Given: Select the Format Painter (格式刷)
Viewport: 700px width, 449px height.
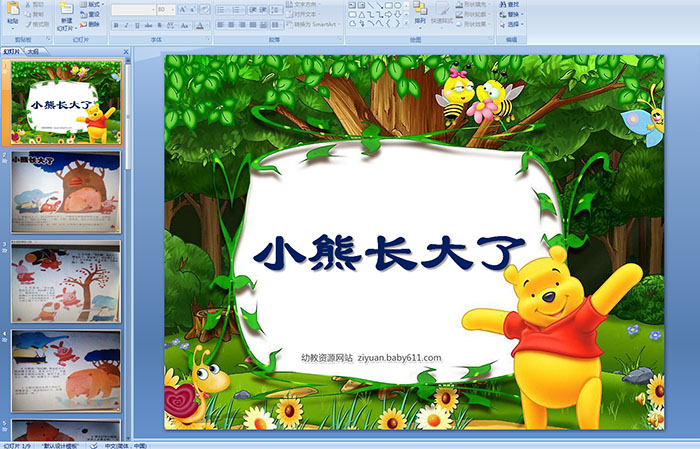Looking at the screenshot, I should coord(38,24).
